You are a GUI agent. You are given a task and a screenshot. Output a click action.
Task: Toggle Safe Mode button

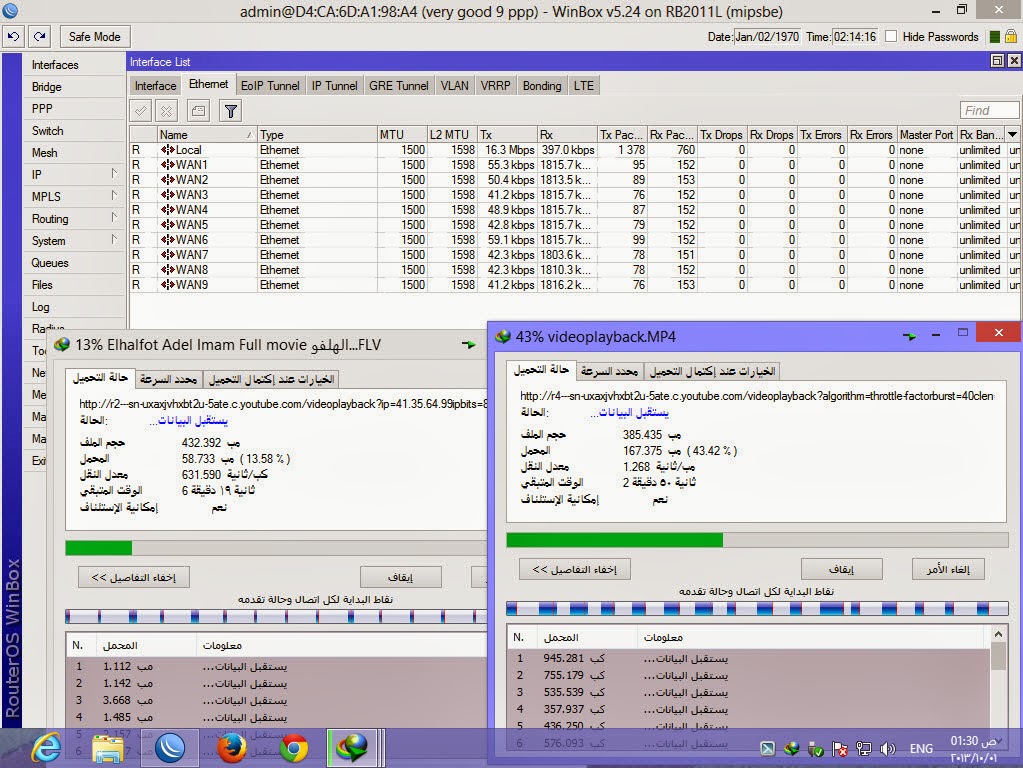pyautogui.click(x=95, y=37)
